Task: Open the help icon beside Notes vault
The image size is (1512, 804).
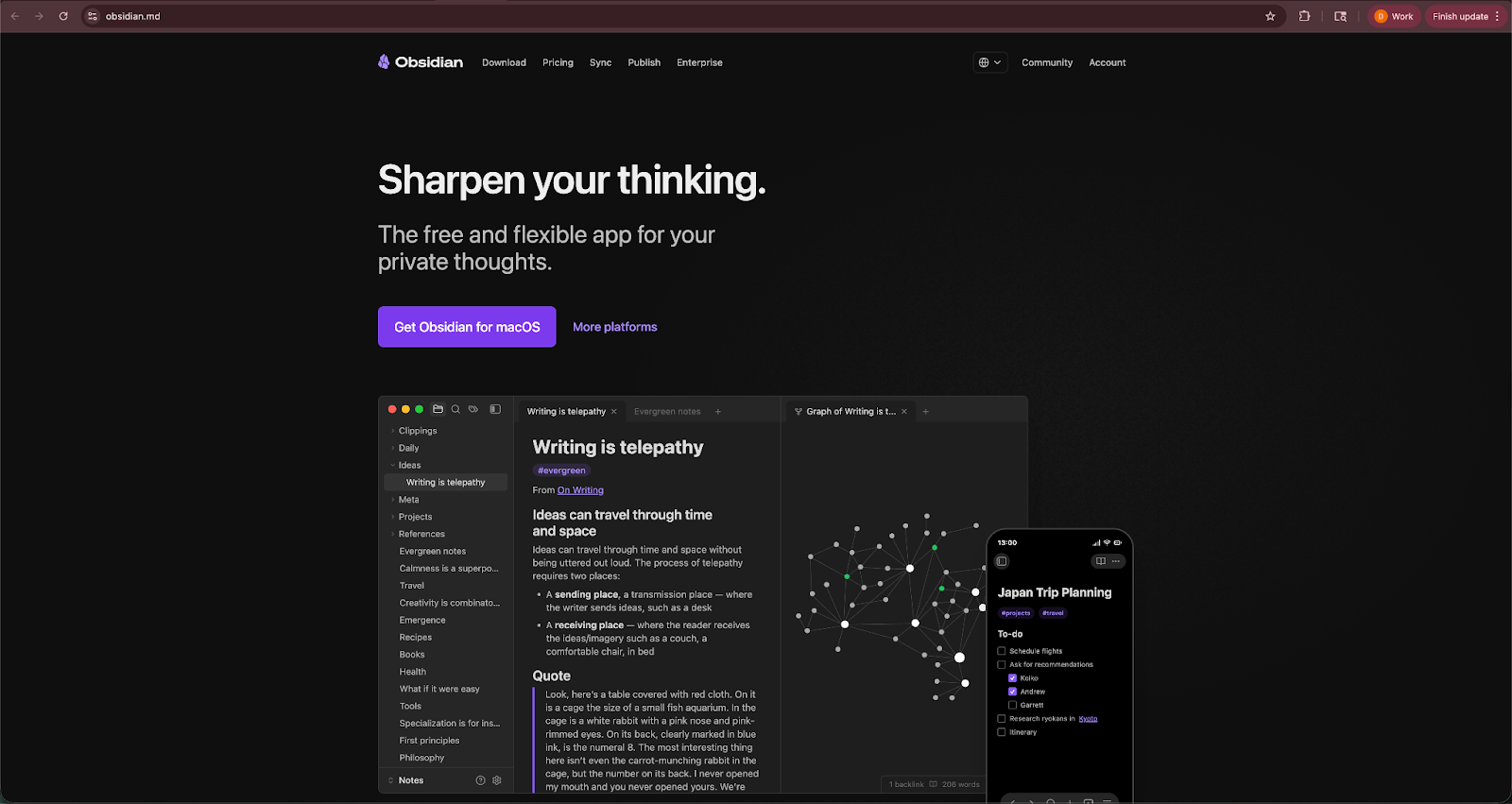Action: pos(480,780)
